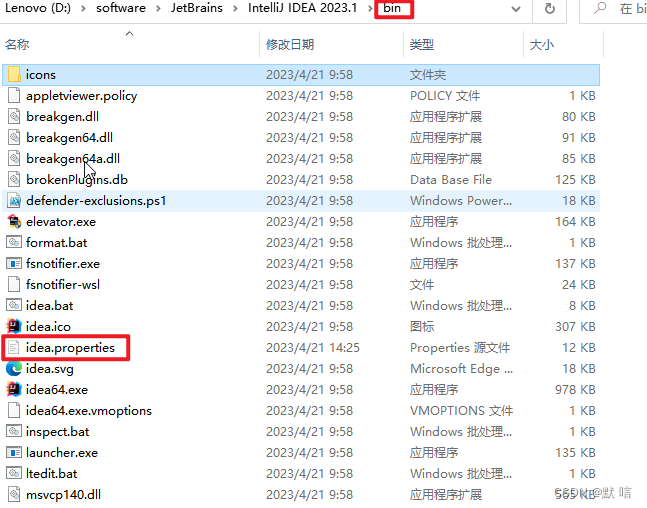Click the Properties 源文件 type cell
Screen dimensions: 647x508
460,348
